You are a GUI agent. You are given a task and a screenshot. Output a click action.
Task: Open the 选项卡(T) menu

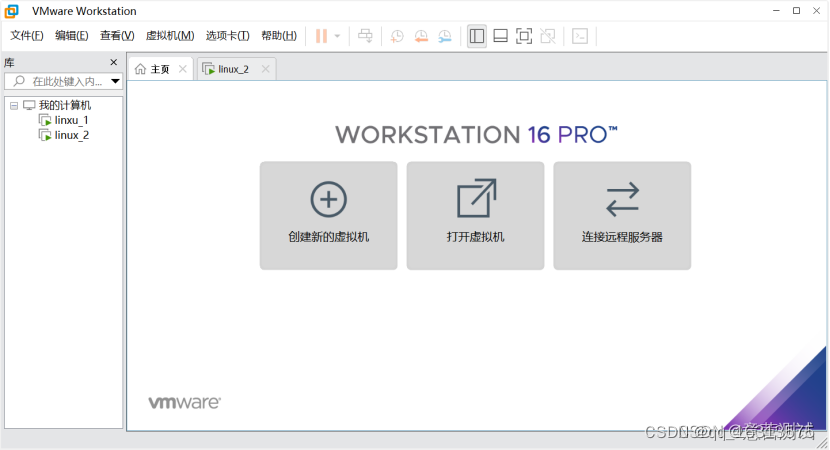(x=228, y=35)
